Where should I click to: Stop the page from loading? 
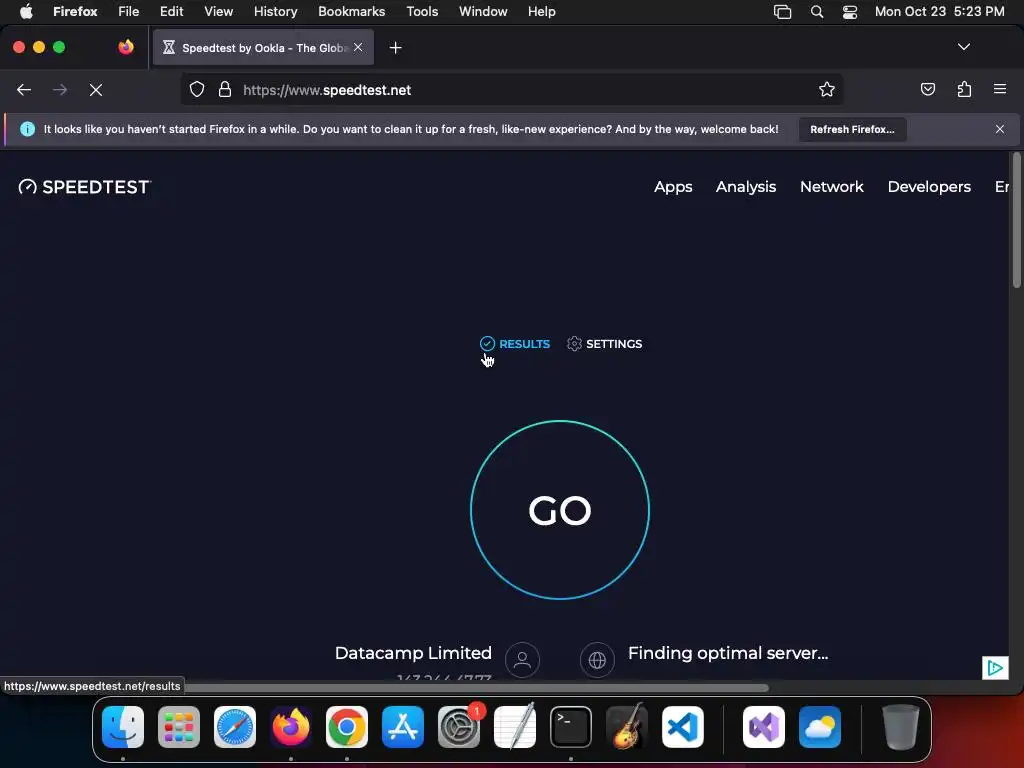pyautogui.click(x=96, y=90)
